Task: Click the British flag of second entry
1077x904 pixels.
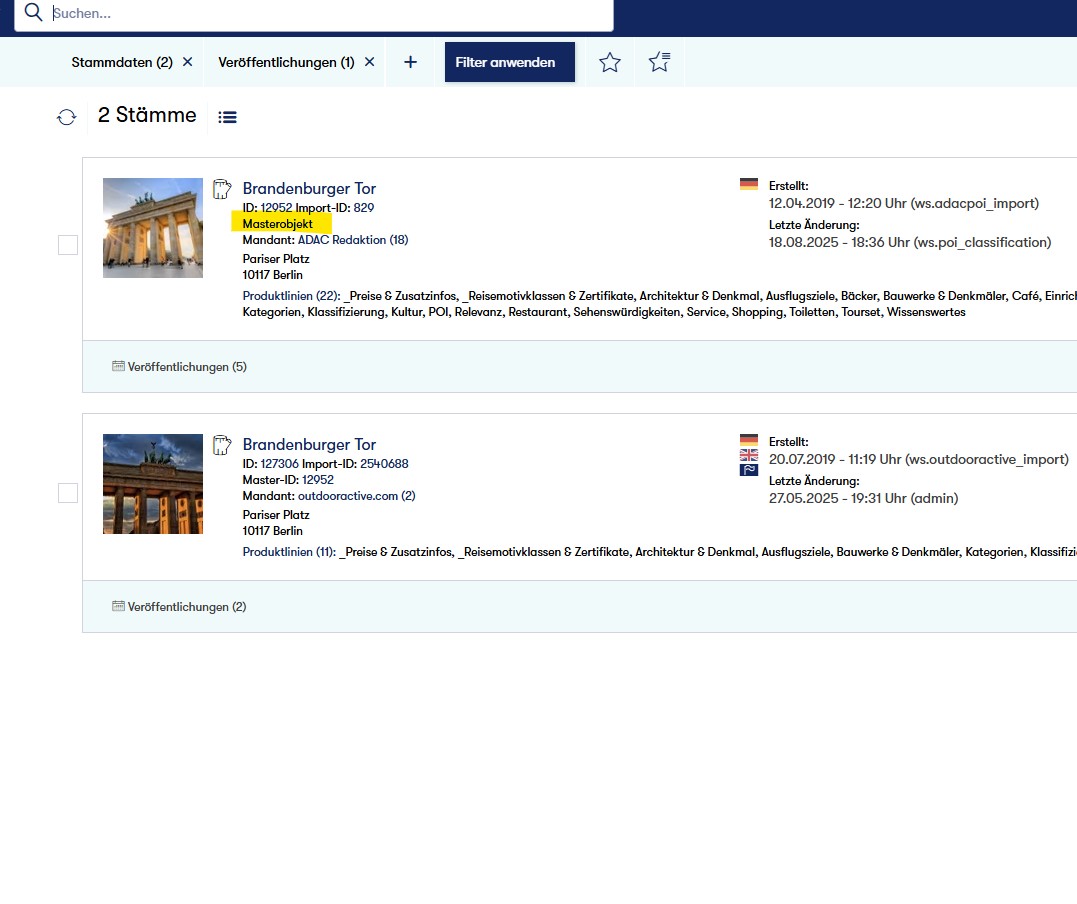Action: (748, 455)
